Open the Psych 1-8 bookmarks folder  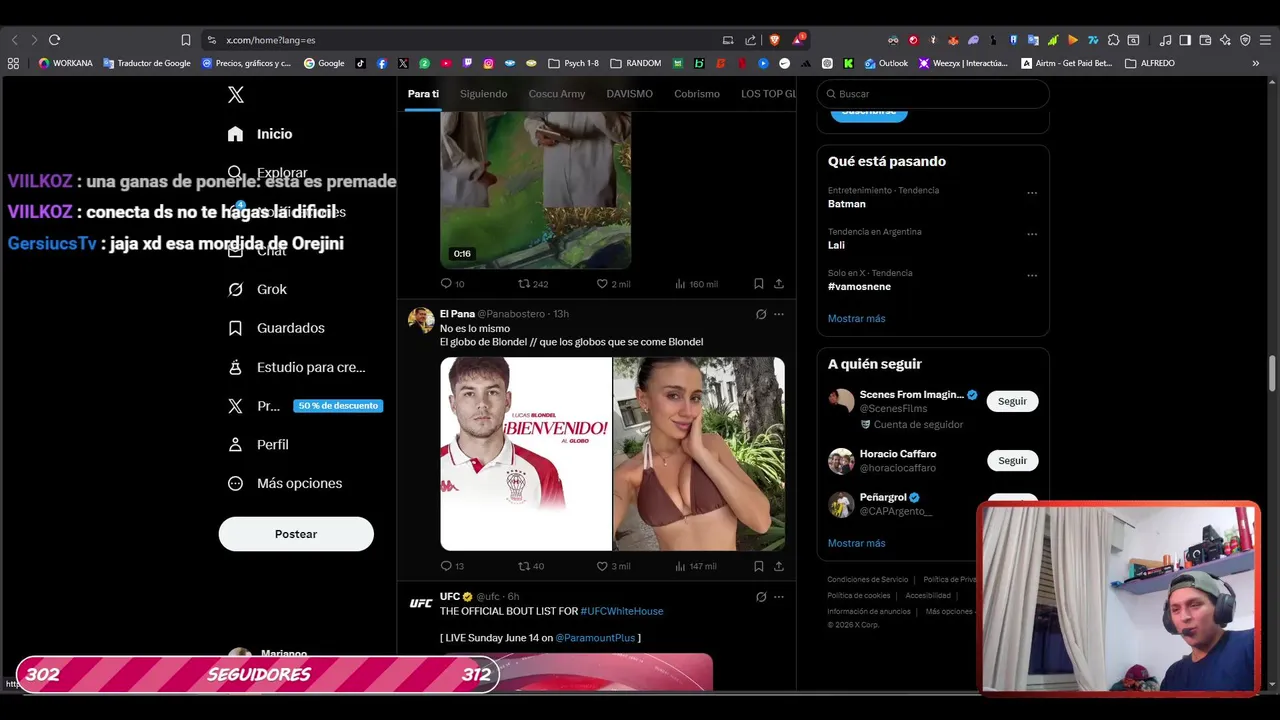(574, 63)
